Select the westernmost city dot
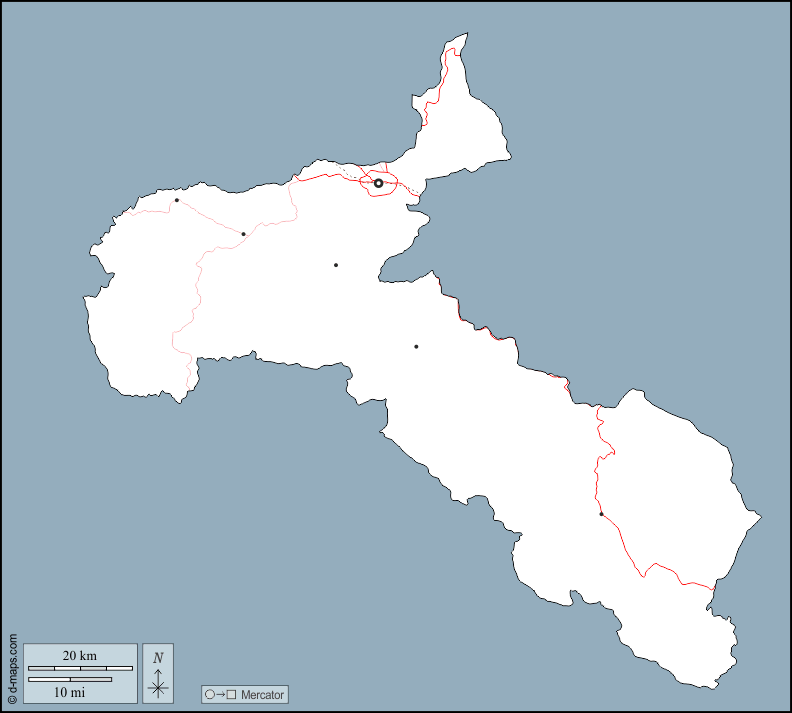792x713 pixels. (177, 200)
